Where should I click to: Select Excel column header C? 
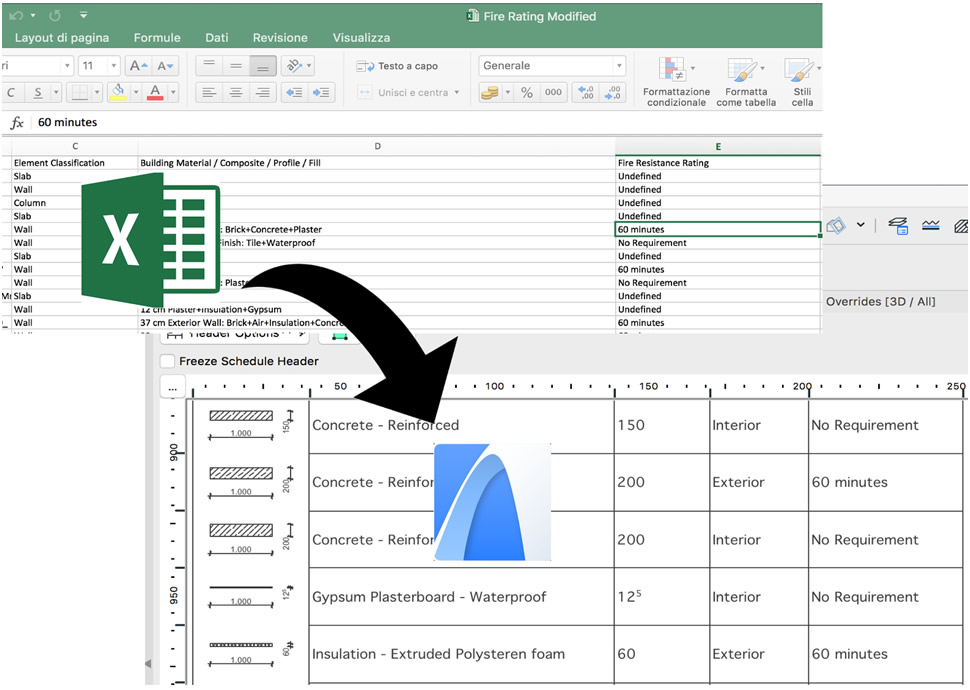point(75,147)
